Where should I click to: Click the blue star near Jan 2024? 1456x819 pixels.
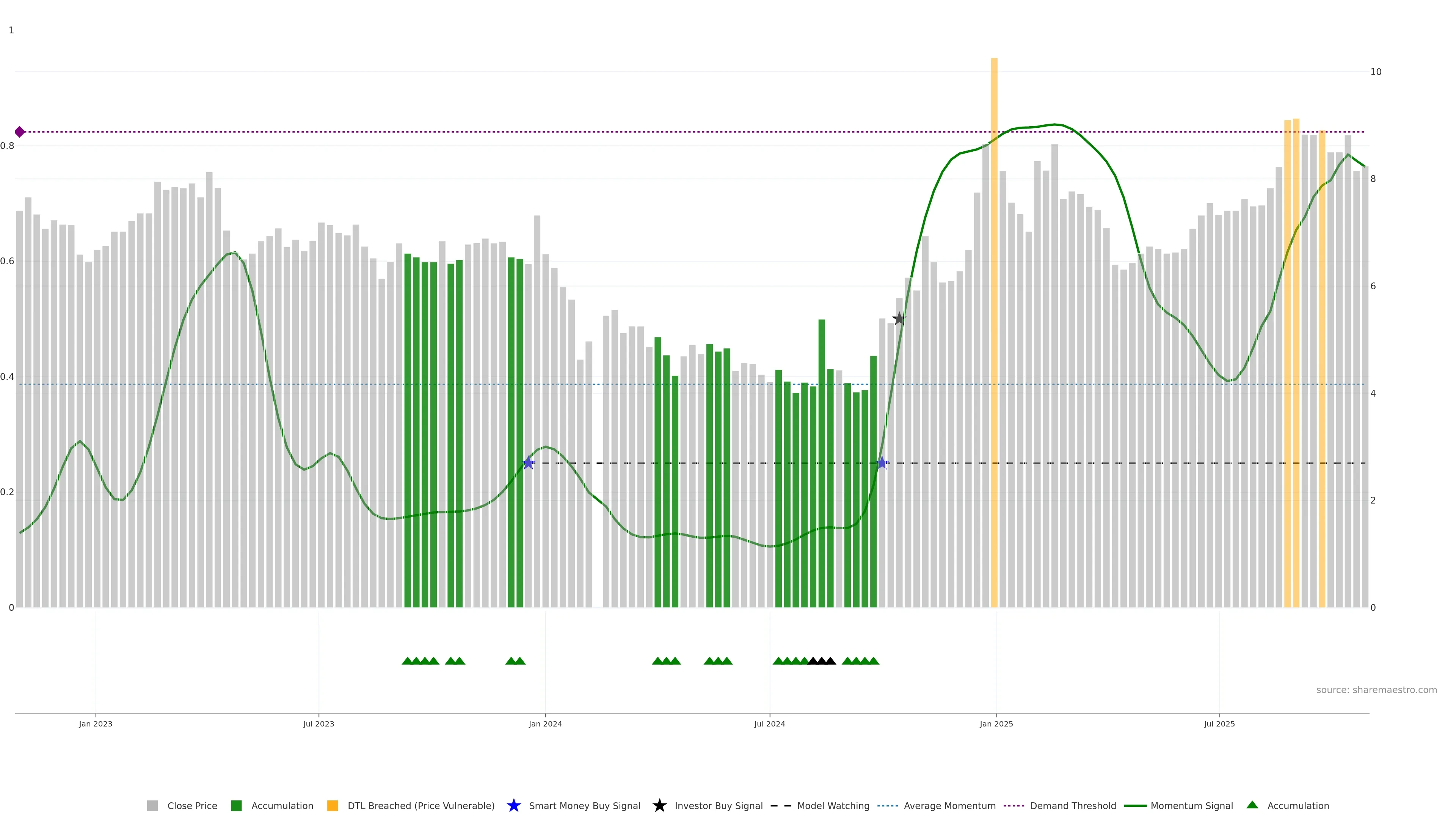(529, 463)
